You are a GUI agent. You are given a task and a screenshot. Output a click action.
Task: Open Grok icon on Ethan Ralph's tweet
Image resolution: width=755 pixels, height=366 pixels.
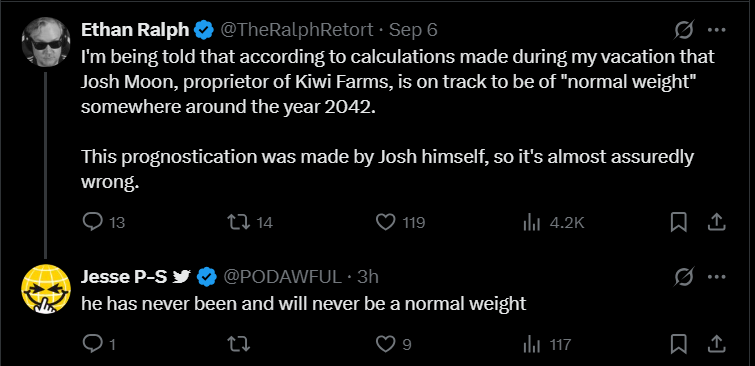[x=684, y=31]
